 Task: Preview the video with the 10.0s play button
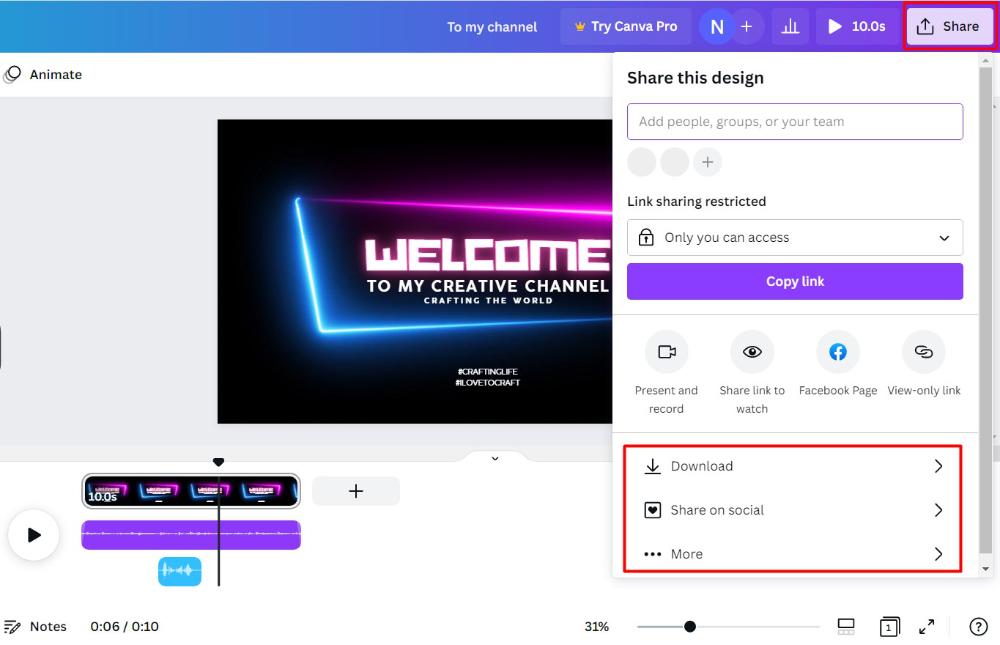click(x=855, y=26)
